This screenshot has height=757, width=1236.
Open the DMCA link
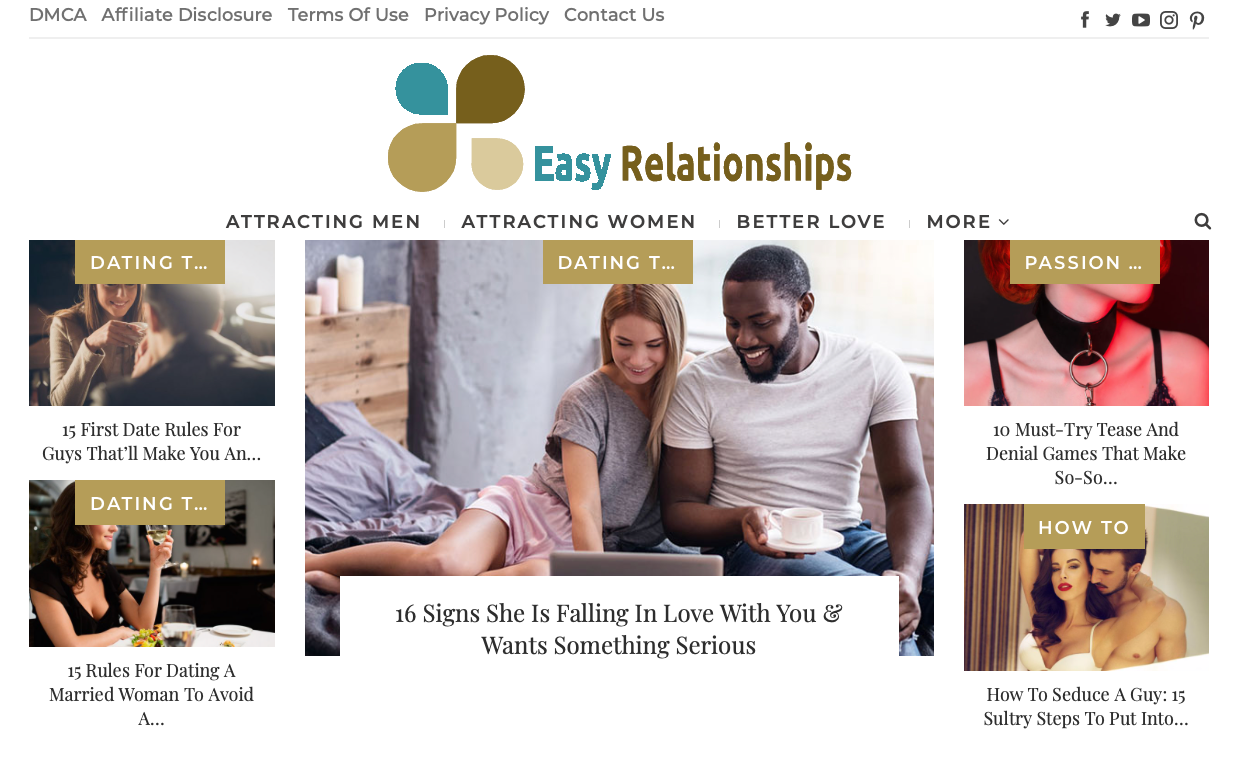[x=58, y=15]
